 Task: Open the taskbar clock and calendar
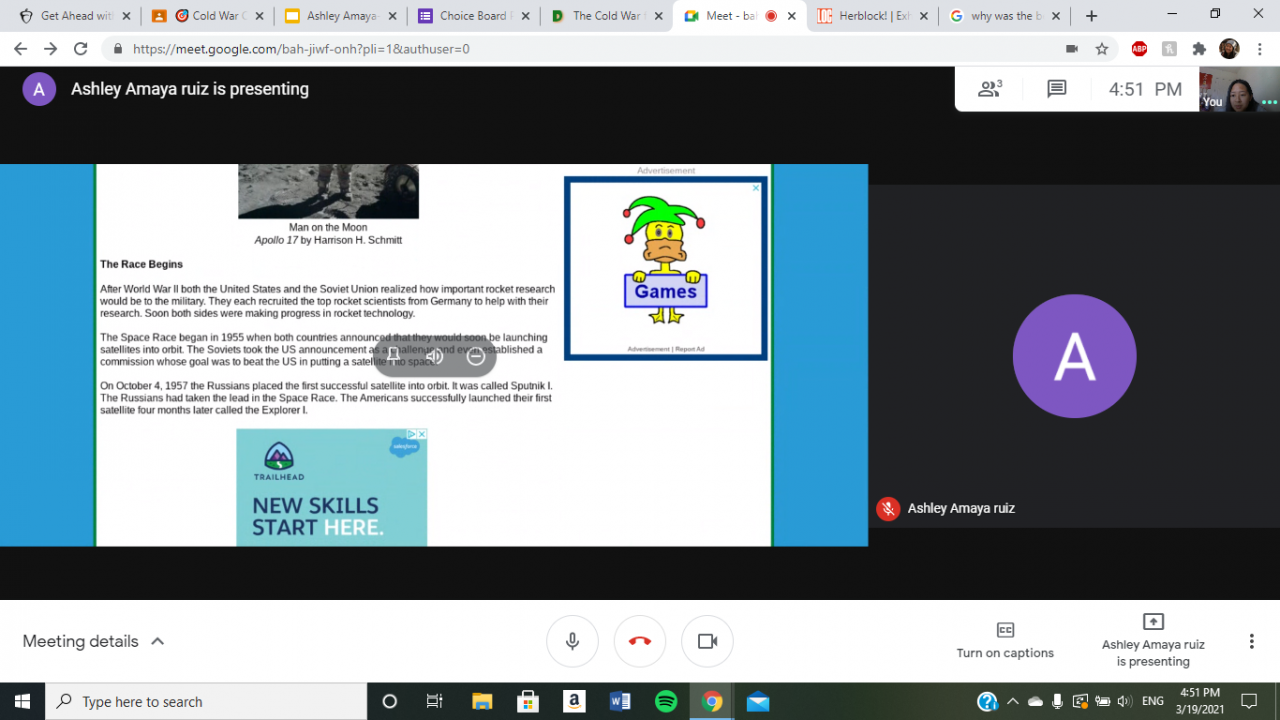(x=1200, y=701)
